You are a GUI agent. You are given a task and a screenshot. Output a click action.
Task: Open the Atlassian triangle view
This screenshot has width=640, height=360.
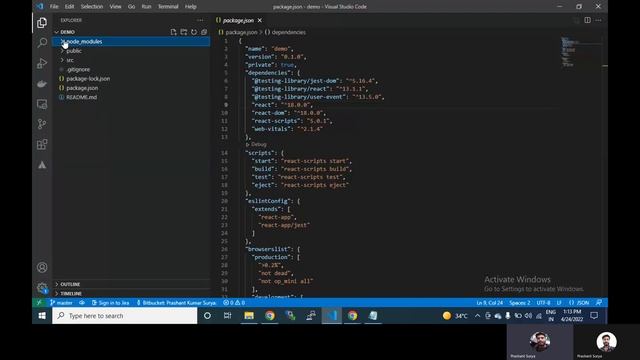click(42, 165)
